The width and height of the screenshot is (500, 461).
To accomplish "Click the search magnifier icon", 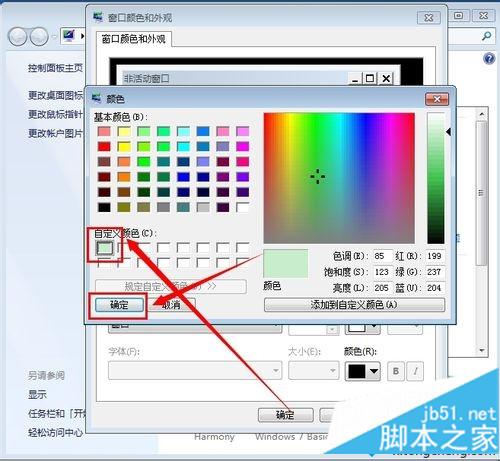I will point(486,36).
